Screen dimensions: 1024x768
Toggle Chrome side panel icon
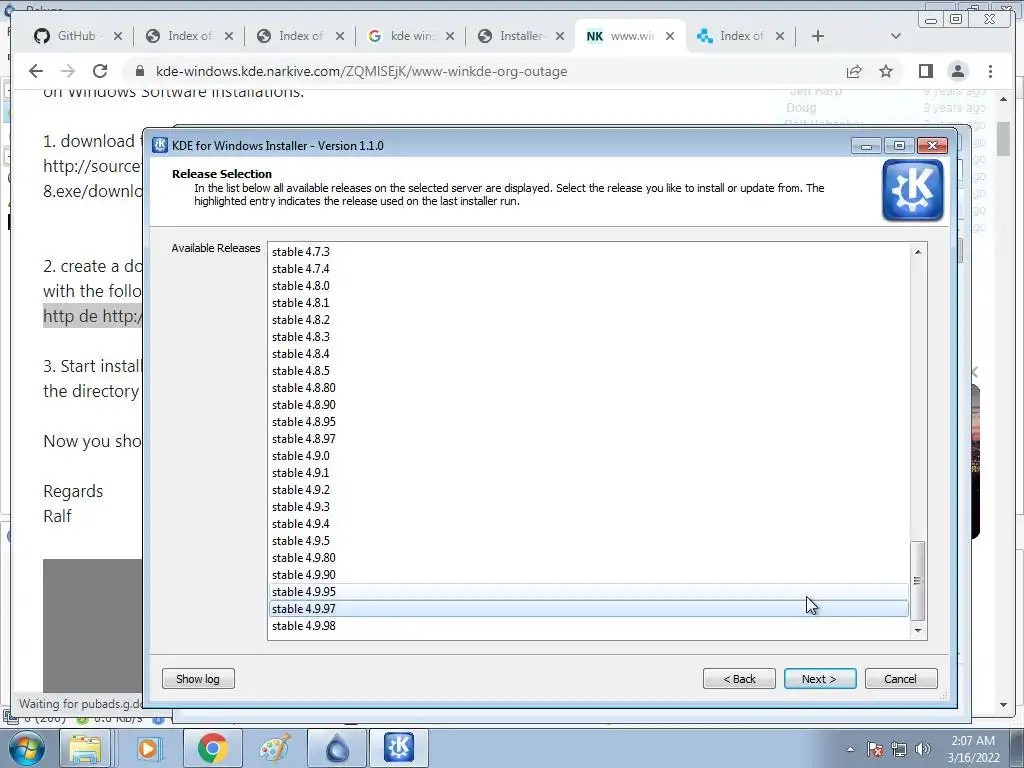925,71
